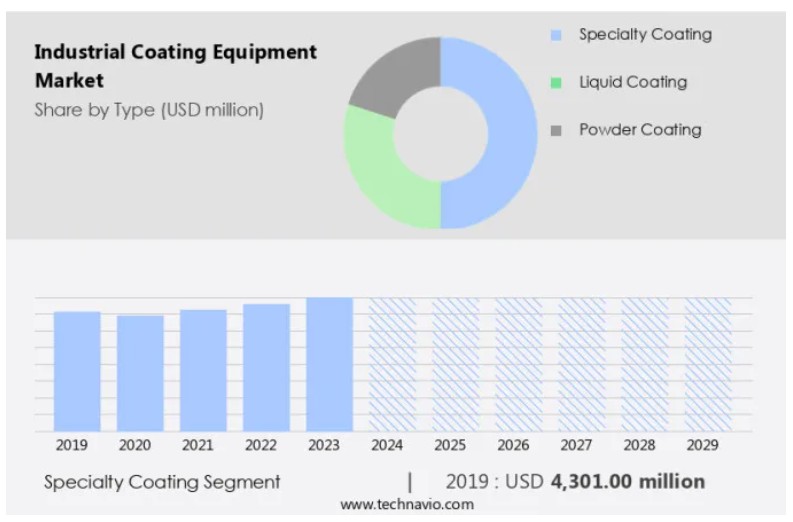The height and width of the screenshot is (522, 793).
Task: Click the 2021 solid blue bar
Action: pos(203,369)
